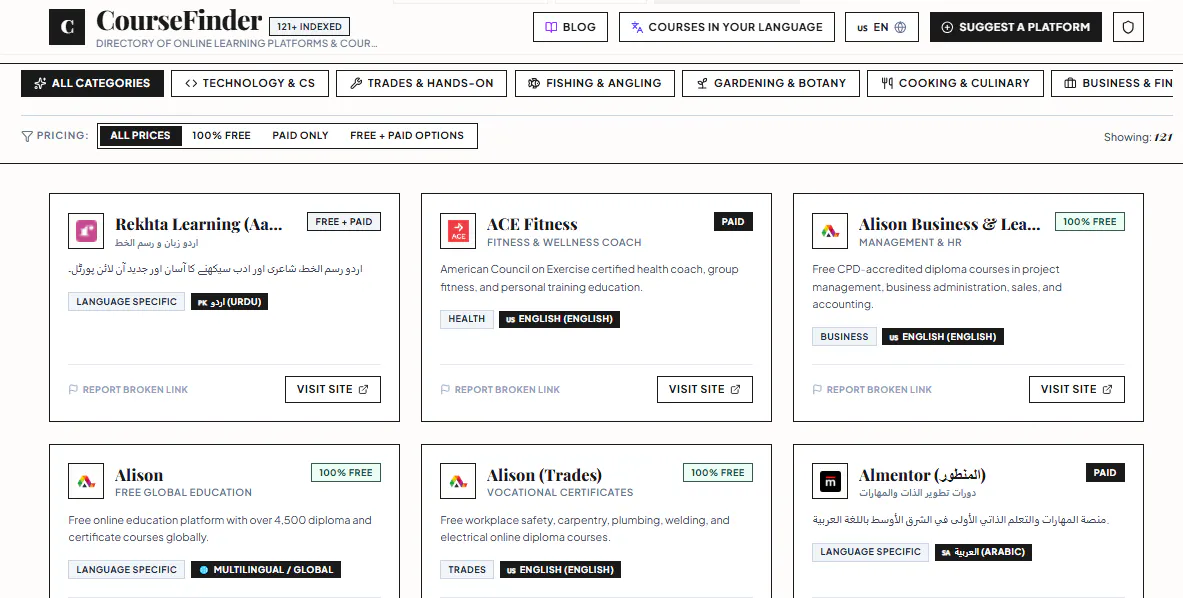Select Paid Only pricing option
Screen dimensions: 1183x598
pyautogui.click(x=300, y=136)
